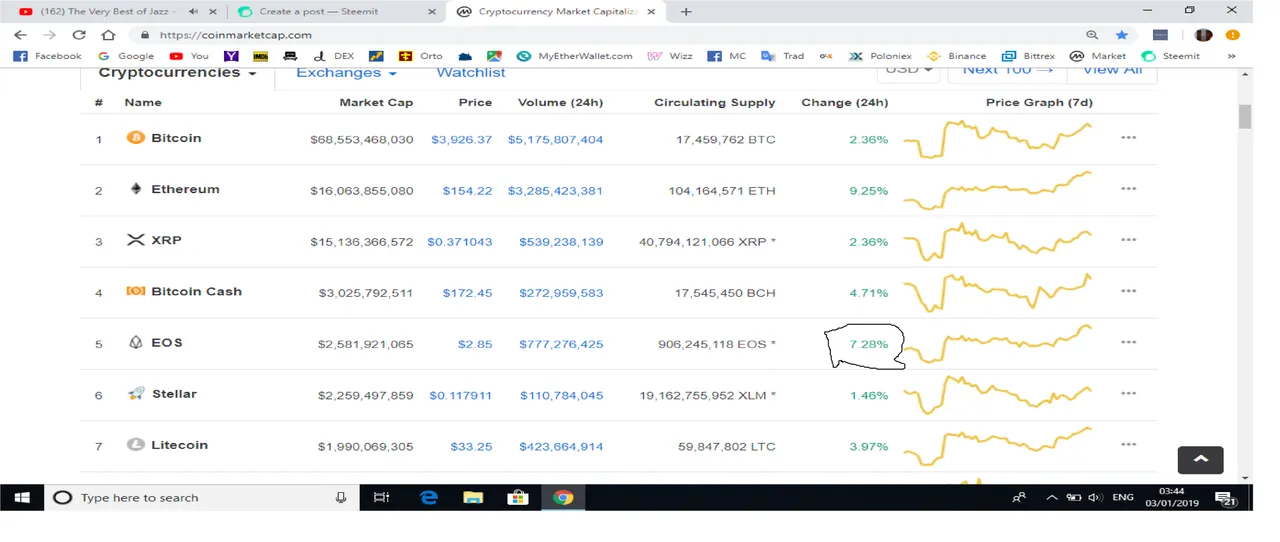Open the IMDb bookmark icon
This screenshot has height=542, width=1280.
pyautogui.click(x=261, y=56)
